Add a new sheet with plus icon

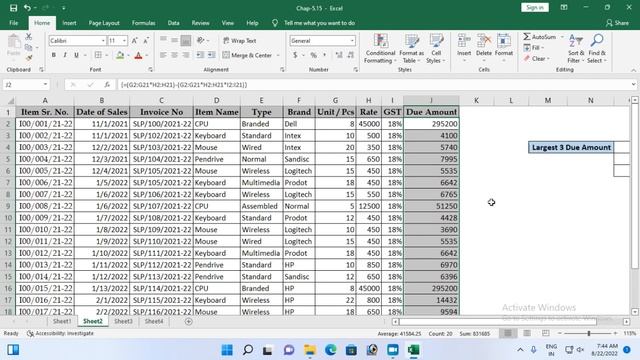188,322
